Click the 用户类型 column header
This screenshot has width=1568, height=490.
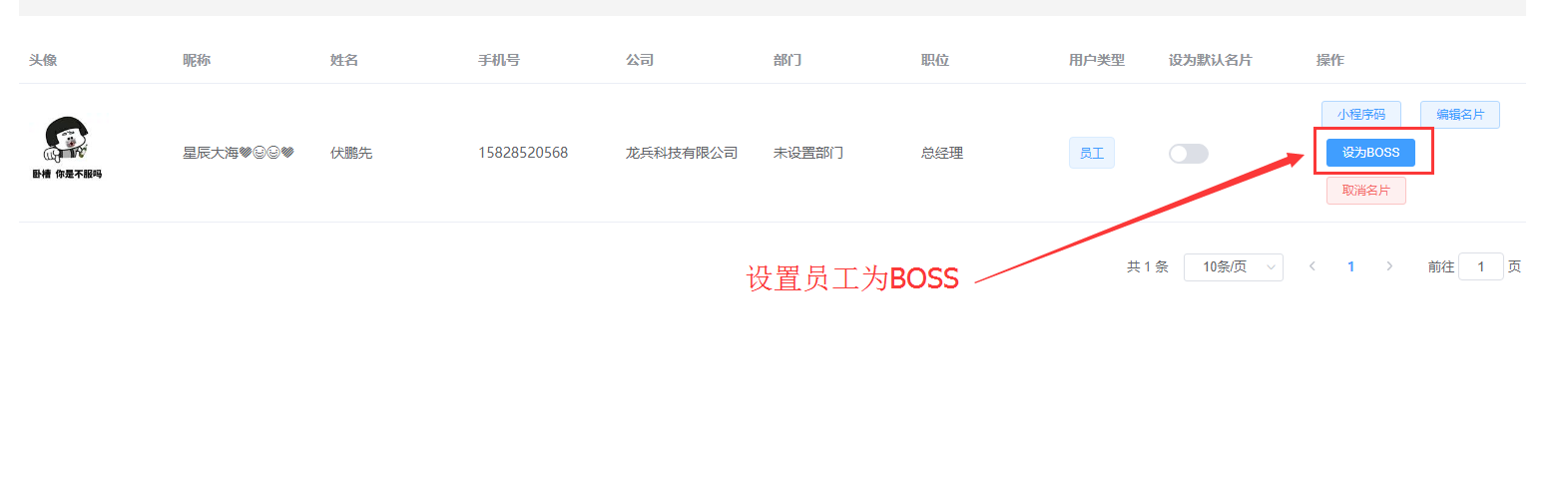(1097, 60)
